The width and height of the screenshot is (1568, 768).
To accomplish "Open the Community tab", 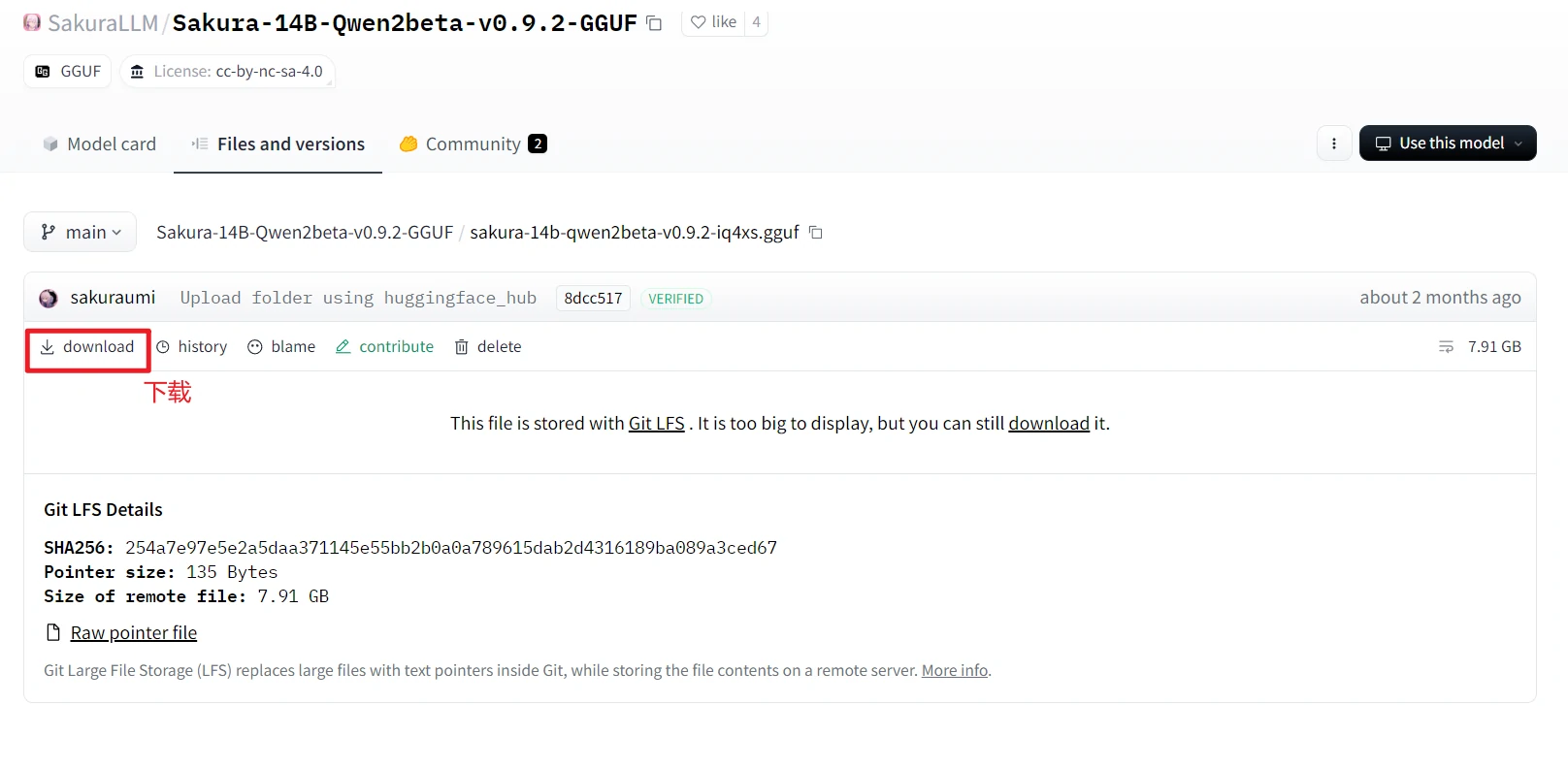I will [473, 144].
